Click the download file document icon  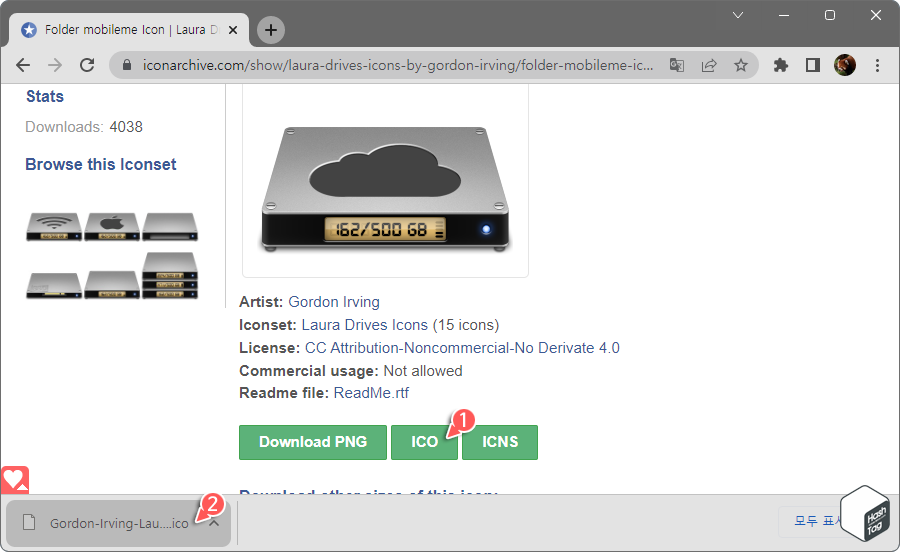pos(29,523)
